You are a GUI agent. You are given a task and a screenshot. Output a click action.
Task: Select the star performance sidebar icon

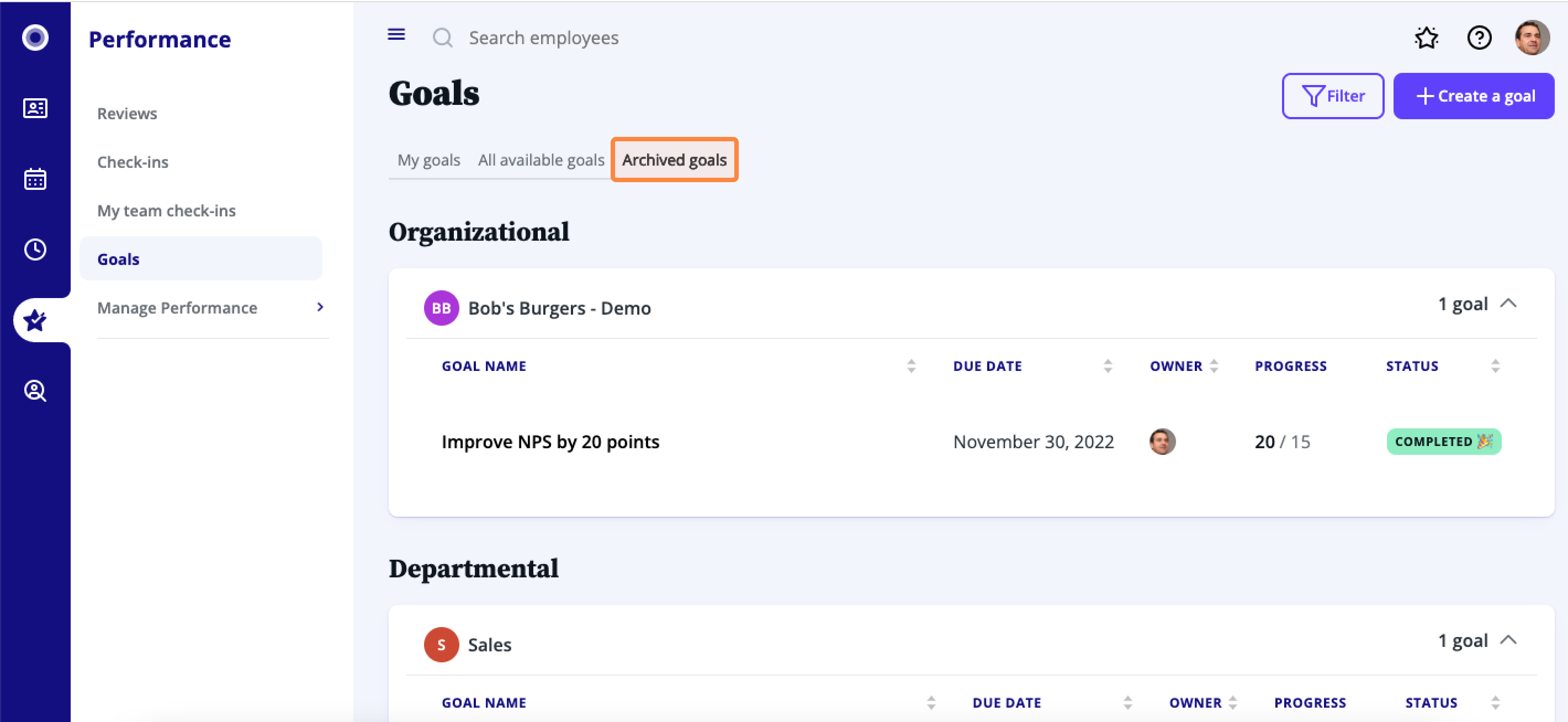coord(35,320)
